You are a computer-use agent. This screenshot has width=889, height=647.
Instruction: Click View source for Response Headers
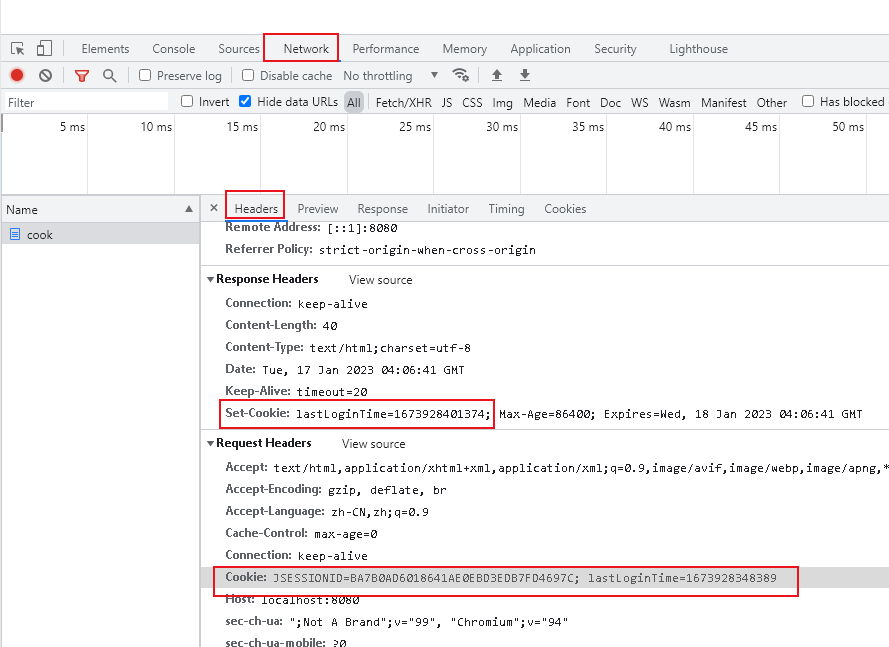(x=380, y=280)
